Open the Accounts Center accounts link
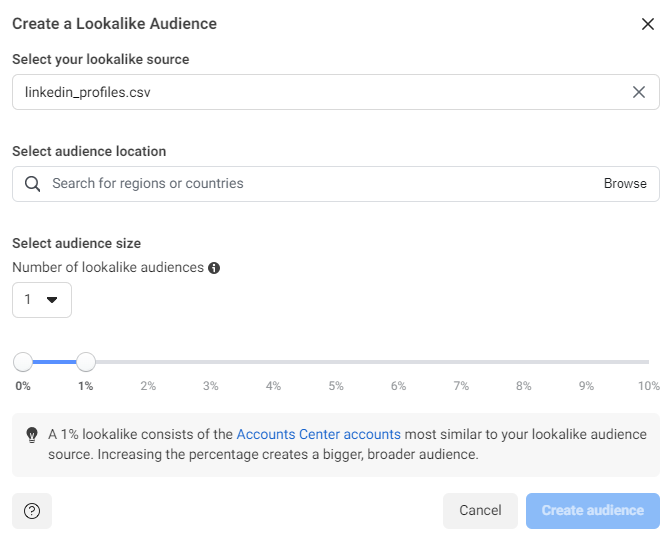 [x=318, y=434]
